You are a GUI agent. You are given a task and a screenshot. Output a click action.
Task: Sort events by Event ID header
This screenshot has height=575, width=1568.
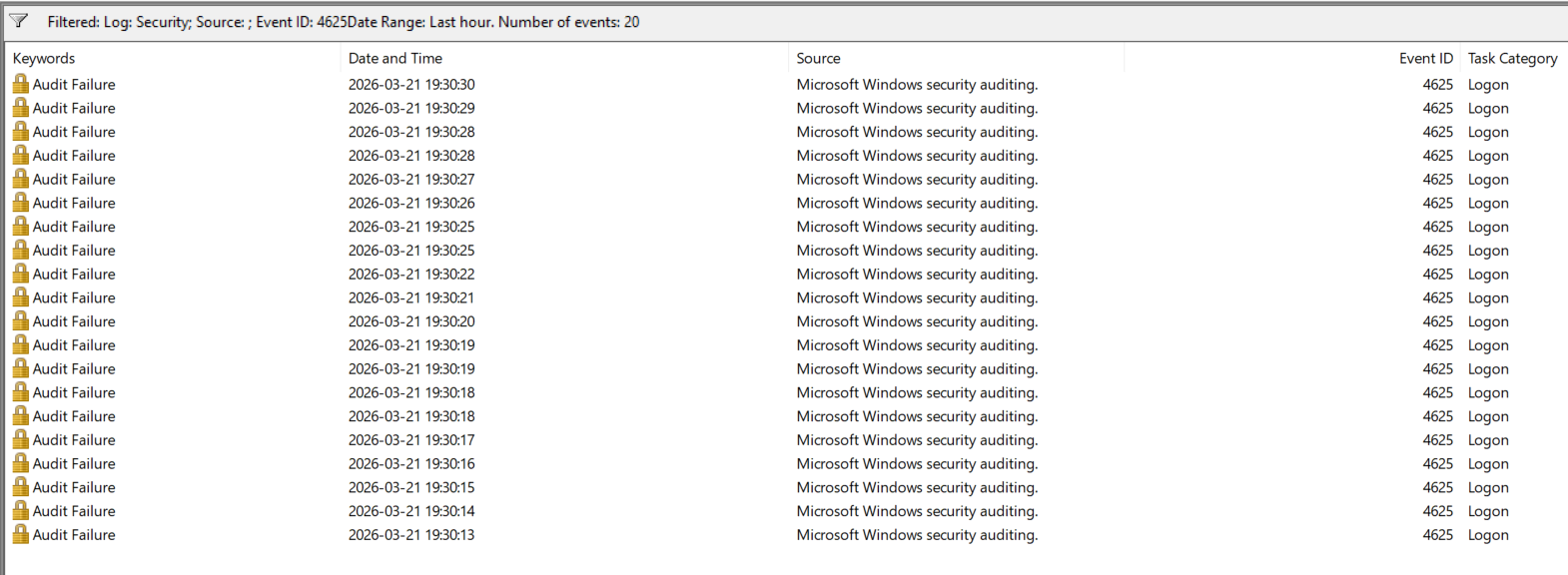point(1425,58)
